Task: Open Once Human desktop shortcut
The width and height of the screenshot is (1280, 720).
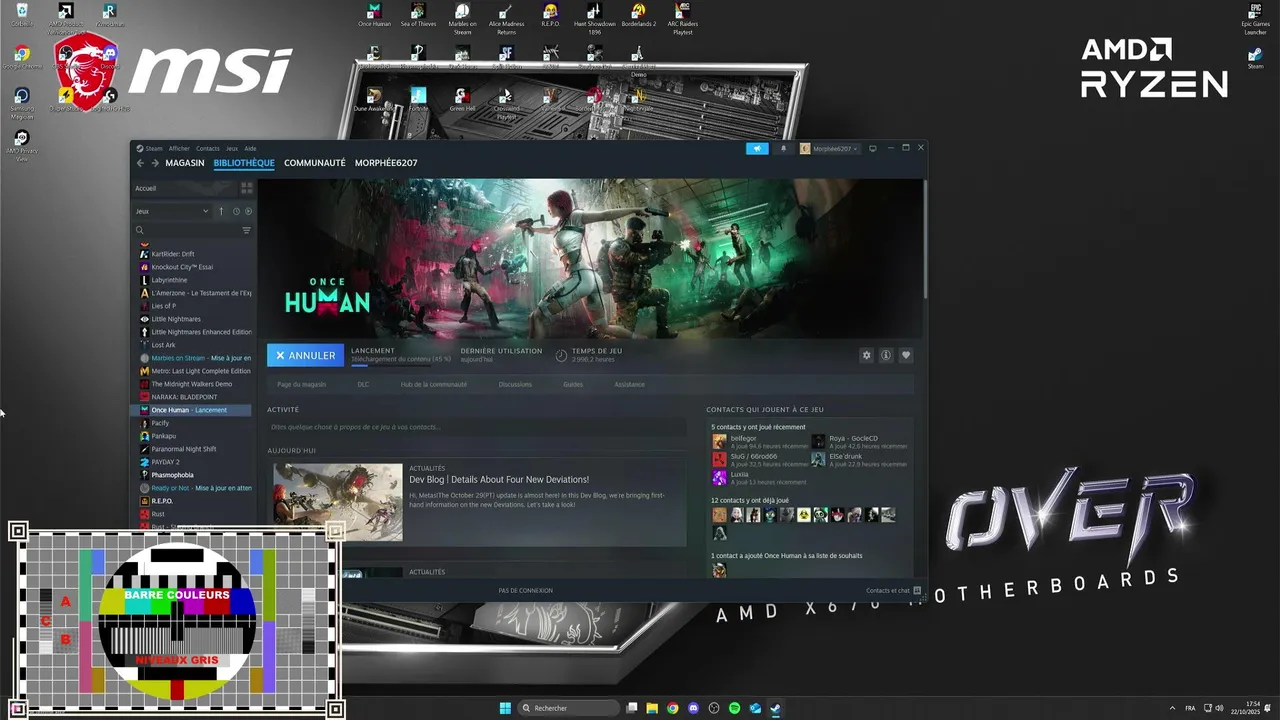Action: pos(374,16)
